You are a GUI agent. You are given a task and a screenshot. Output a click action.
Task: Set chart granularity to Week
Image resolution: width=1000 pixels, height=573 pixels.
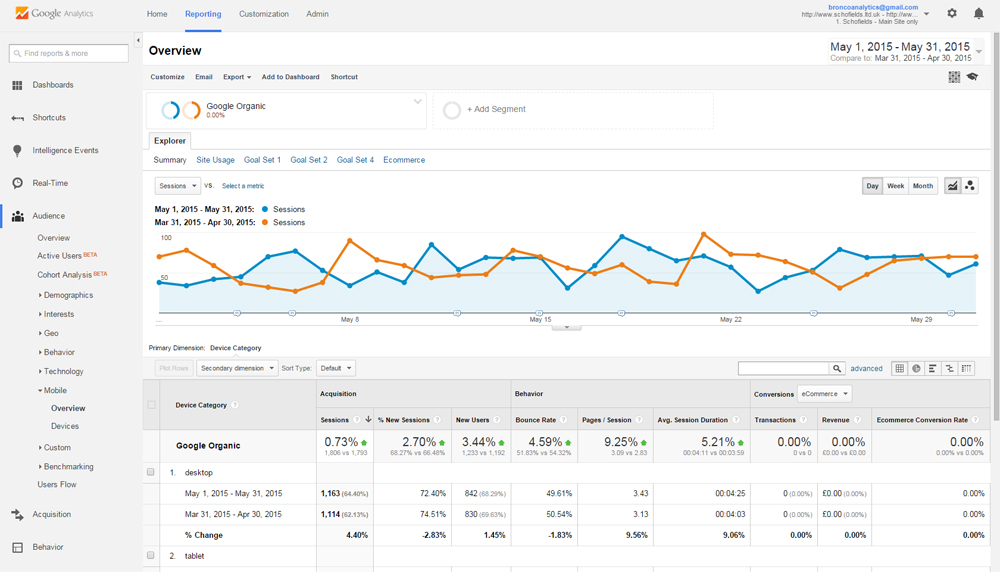pyautogui.click(x=895, y=186)
